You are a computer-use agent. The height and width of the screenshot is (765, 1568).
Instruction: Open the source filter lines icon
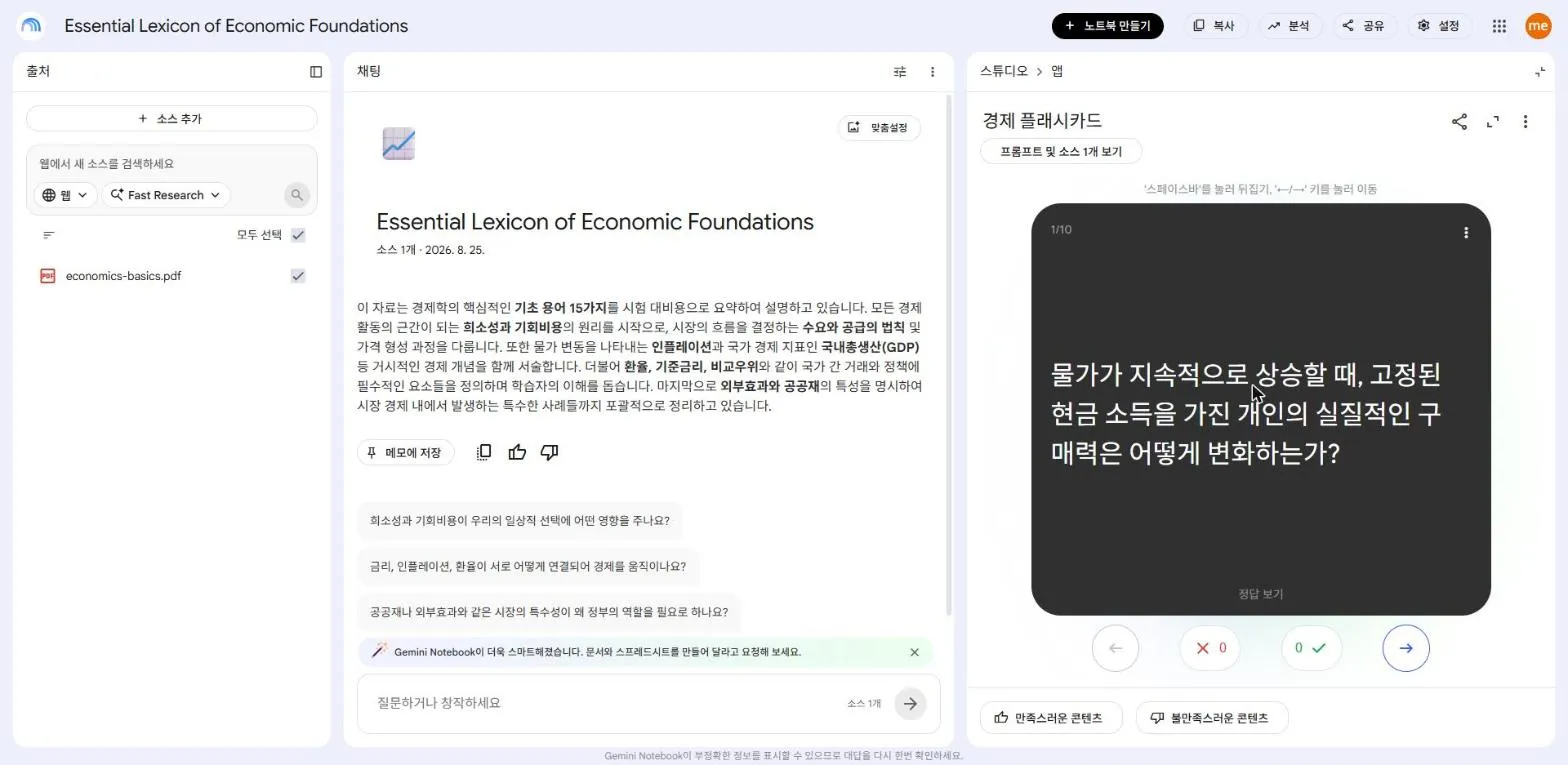(49, 235)
